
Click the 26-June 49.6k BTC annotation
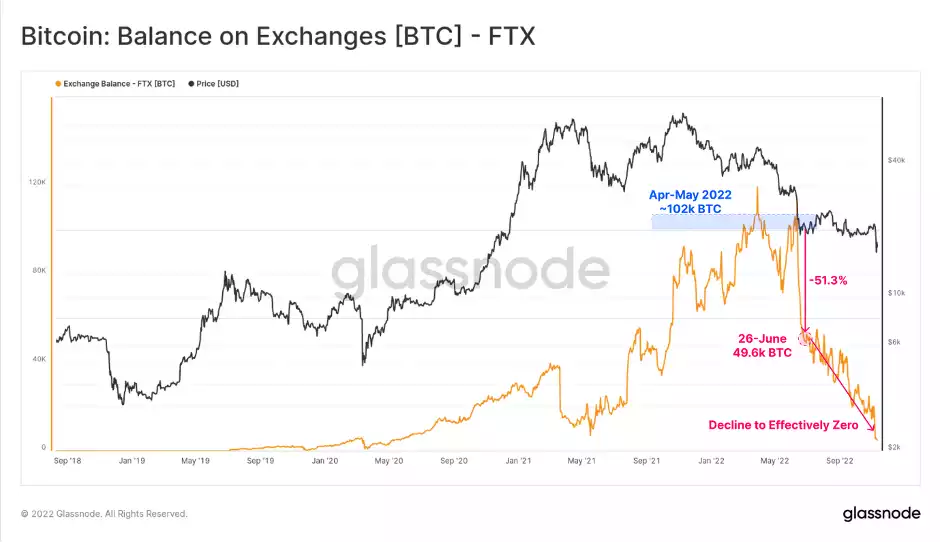[x=762, y=346]
